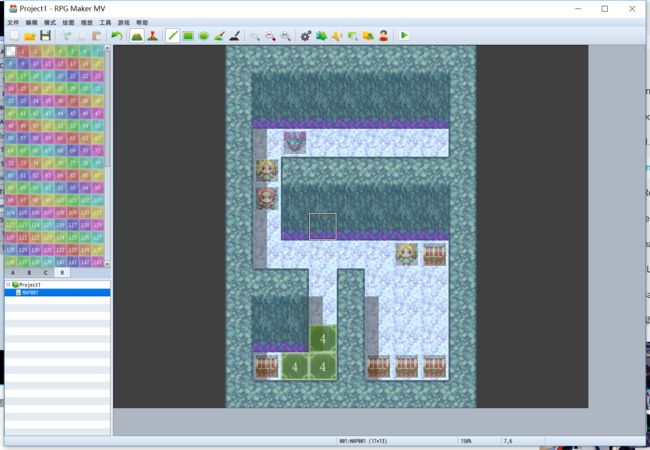The width and height of the screenshot is (650, 450).
Task: Open the 帮助 (Help) menu
Action: (142, 22)
